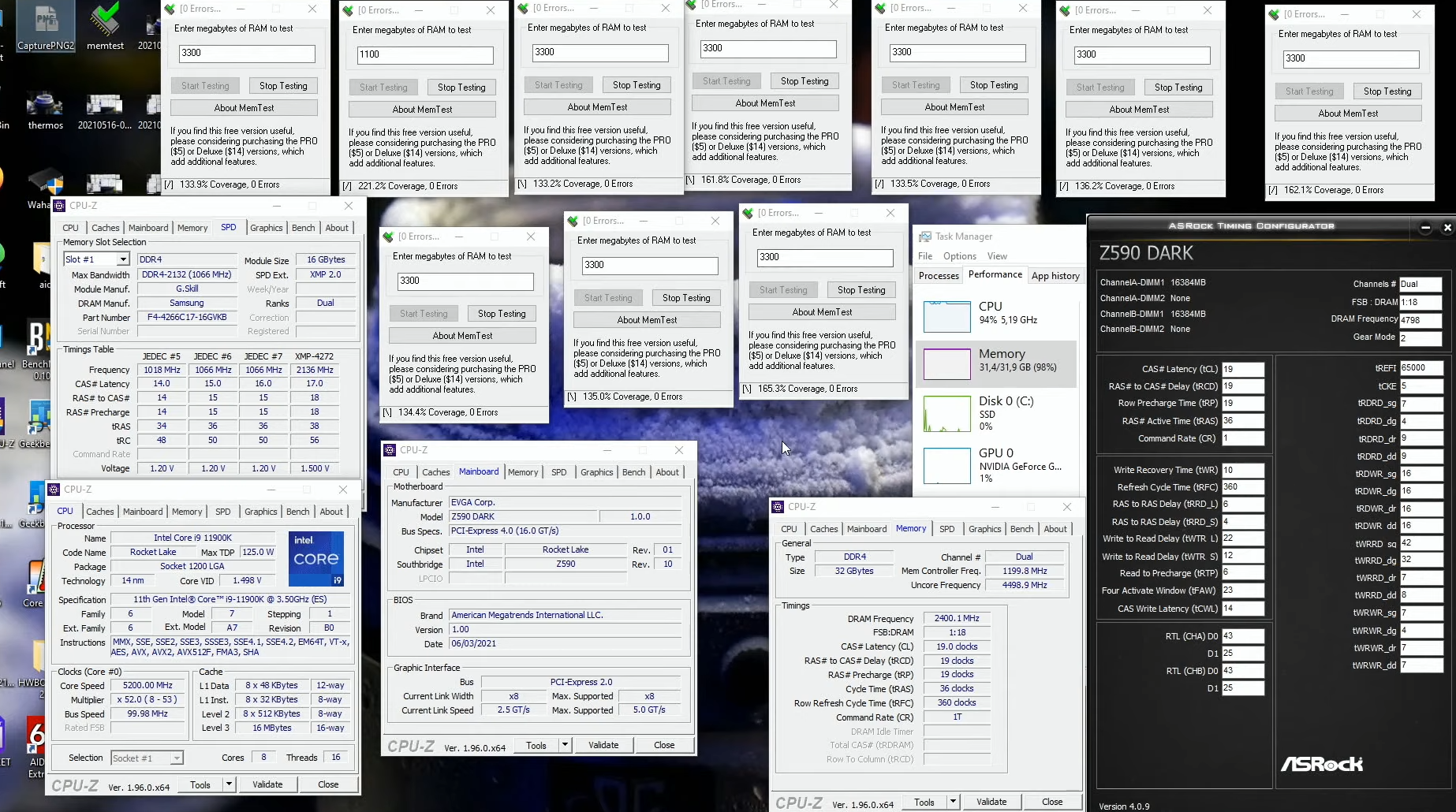Open the Options menu in Task Manager
Image resolution: width=1456 pixels, height=812 pixels.
coord(960,256)
